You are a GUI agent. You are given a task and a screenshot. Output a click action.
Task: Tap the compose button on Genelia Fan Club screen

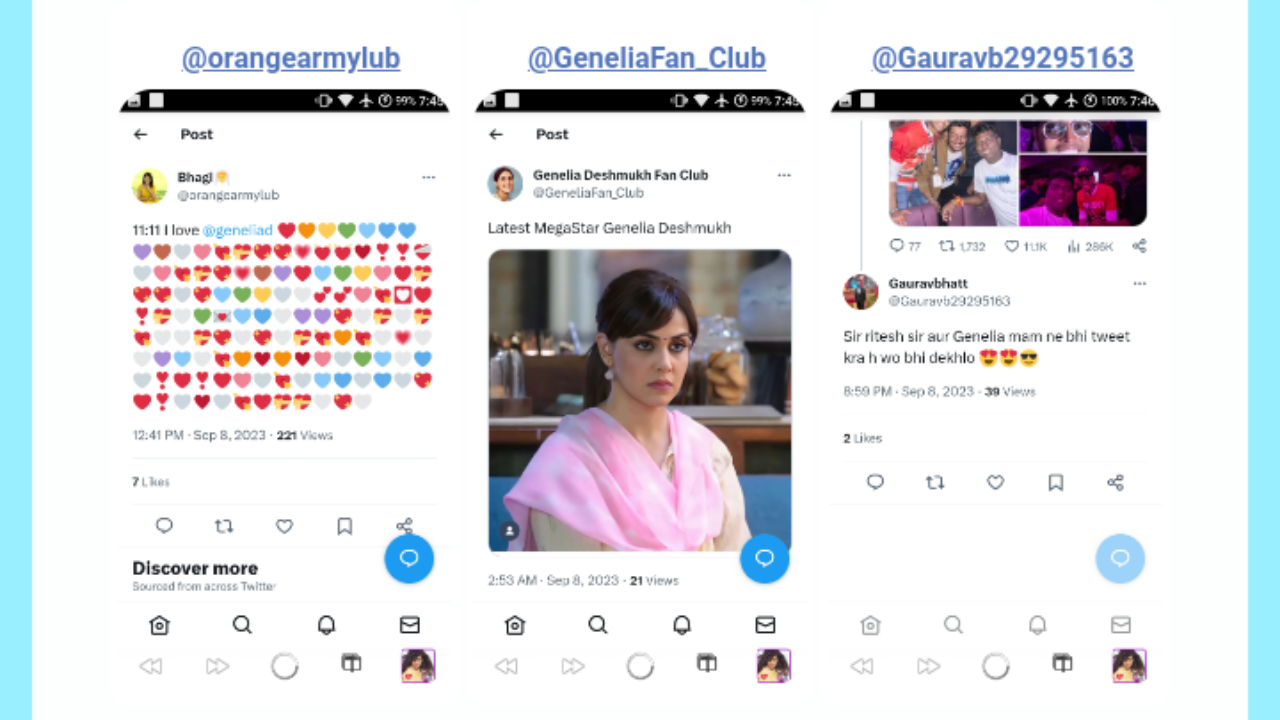(765, 558)
